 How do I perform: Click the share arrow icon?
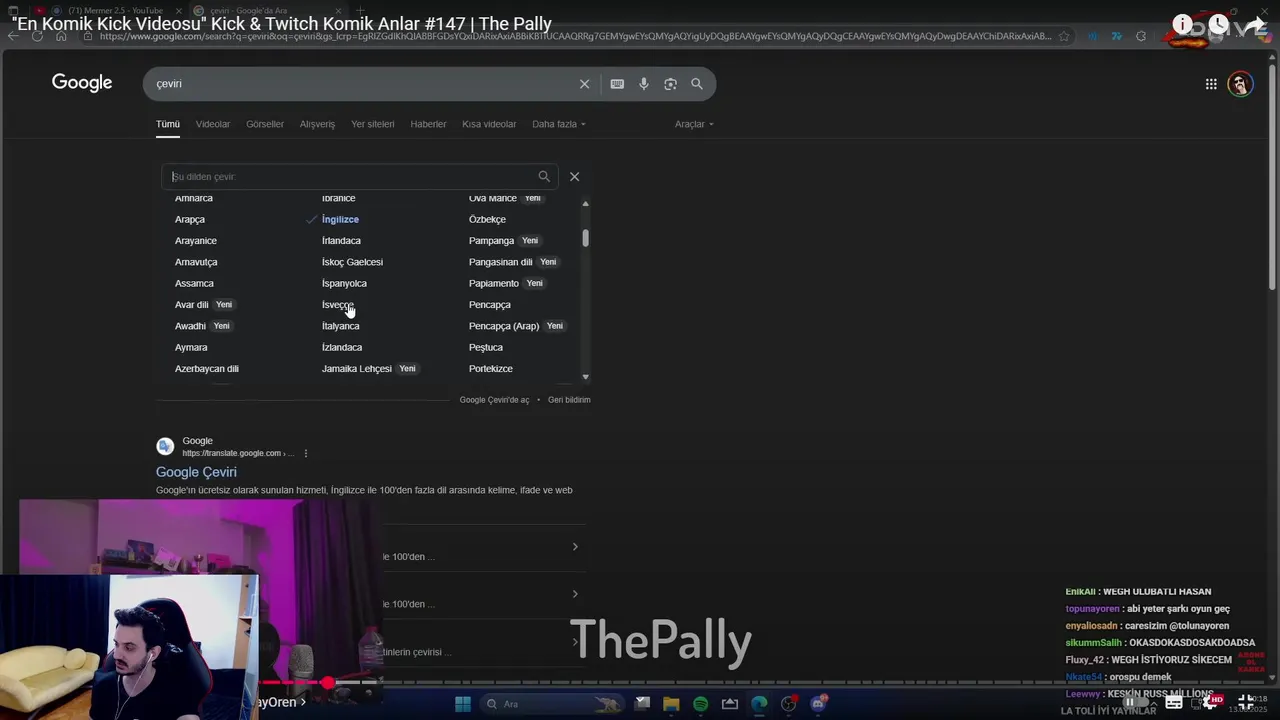click(x=1256, y=24)
